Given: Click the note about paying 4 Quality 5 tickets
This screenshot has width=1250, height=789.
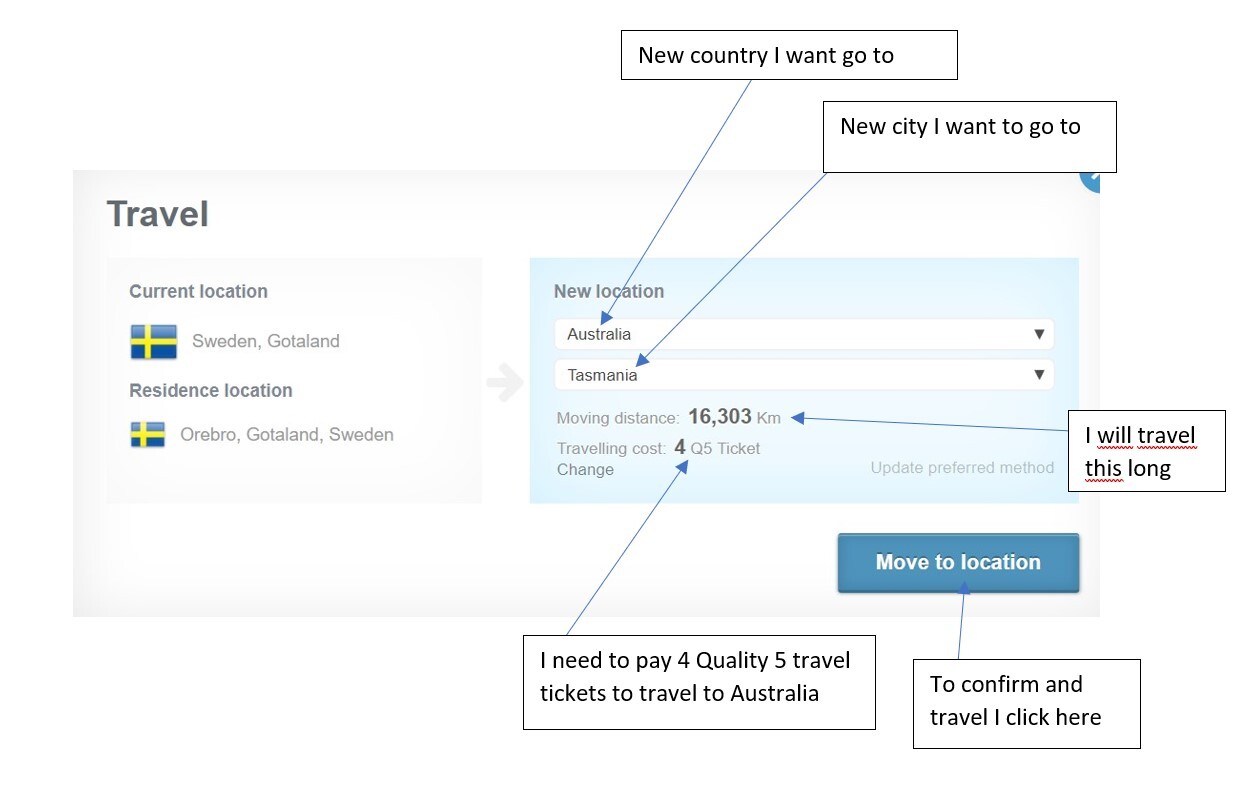Looking at the screenshot, I should (698, 681).
